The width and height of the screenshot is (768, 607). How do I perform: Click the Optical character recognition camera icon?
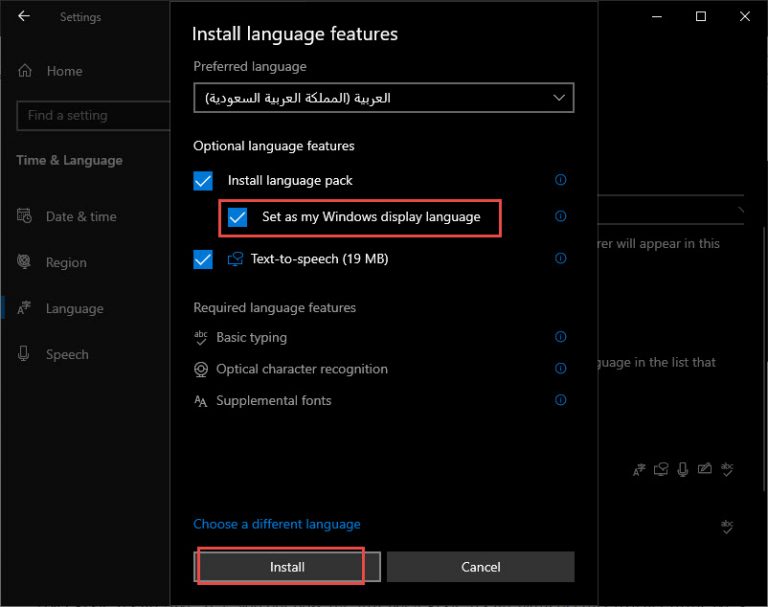(201, 369)
